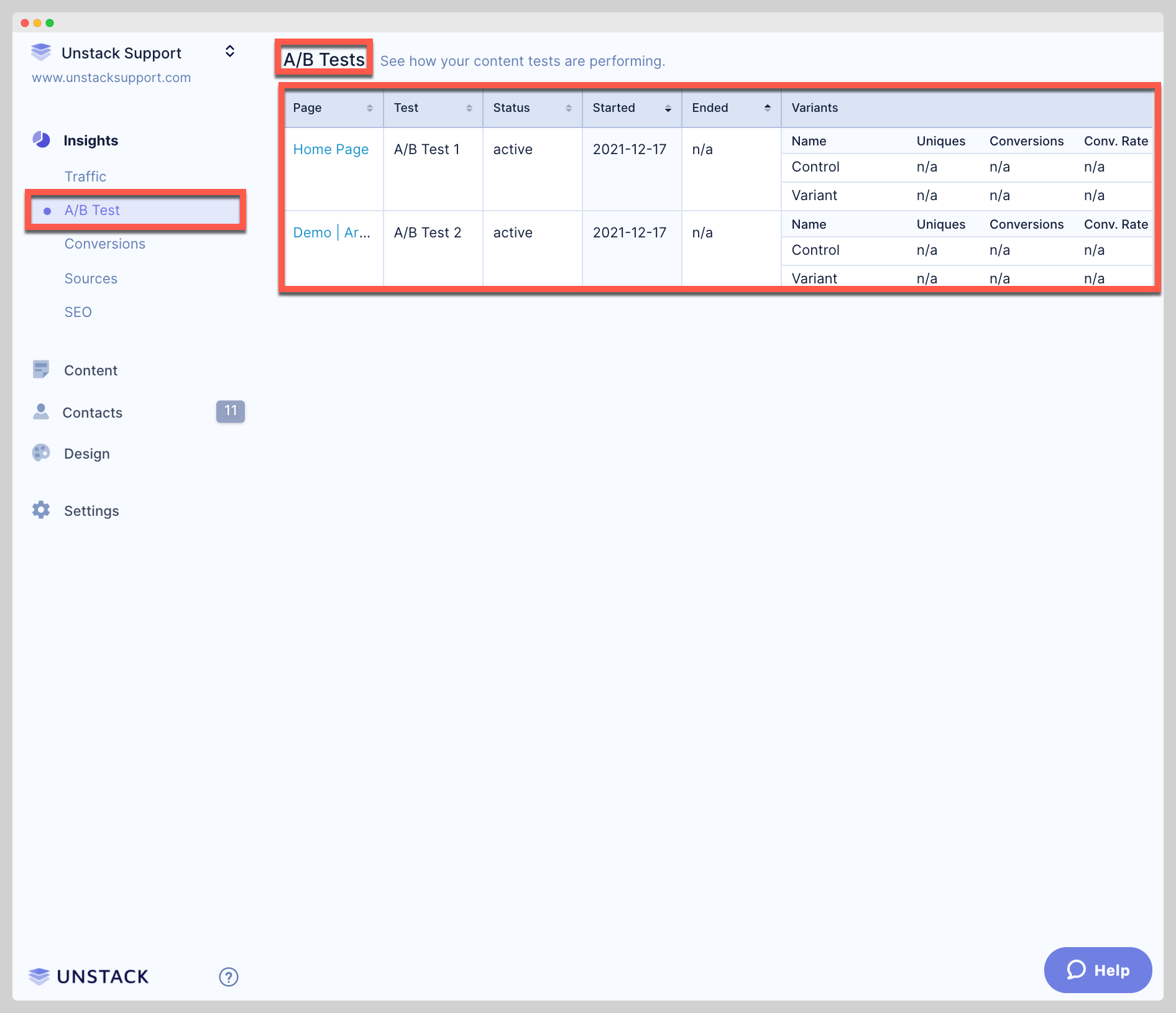This screenshot has height=1013, width=1176.
Task: Click the Contacts count badge 11
Action: 230,411
